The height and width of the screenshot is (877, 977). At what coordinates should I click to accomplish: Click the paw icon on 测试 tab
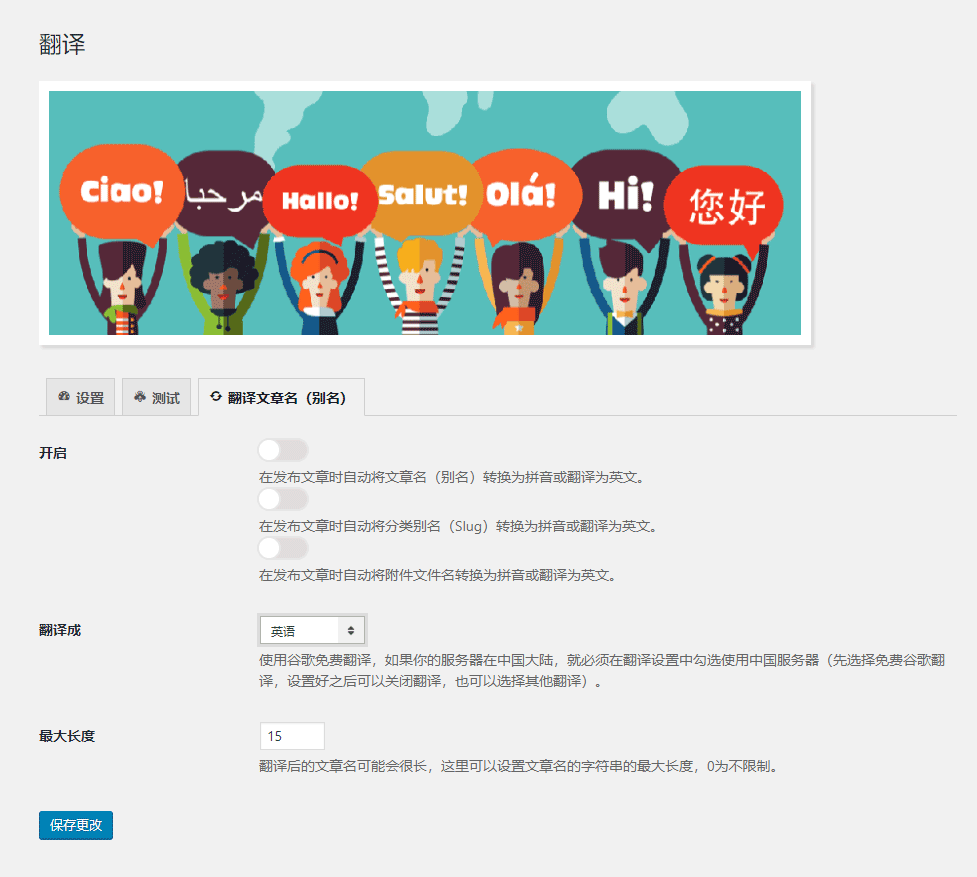click(x=140, y=397)
